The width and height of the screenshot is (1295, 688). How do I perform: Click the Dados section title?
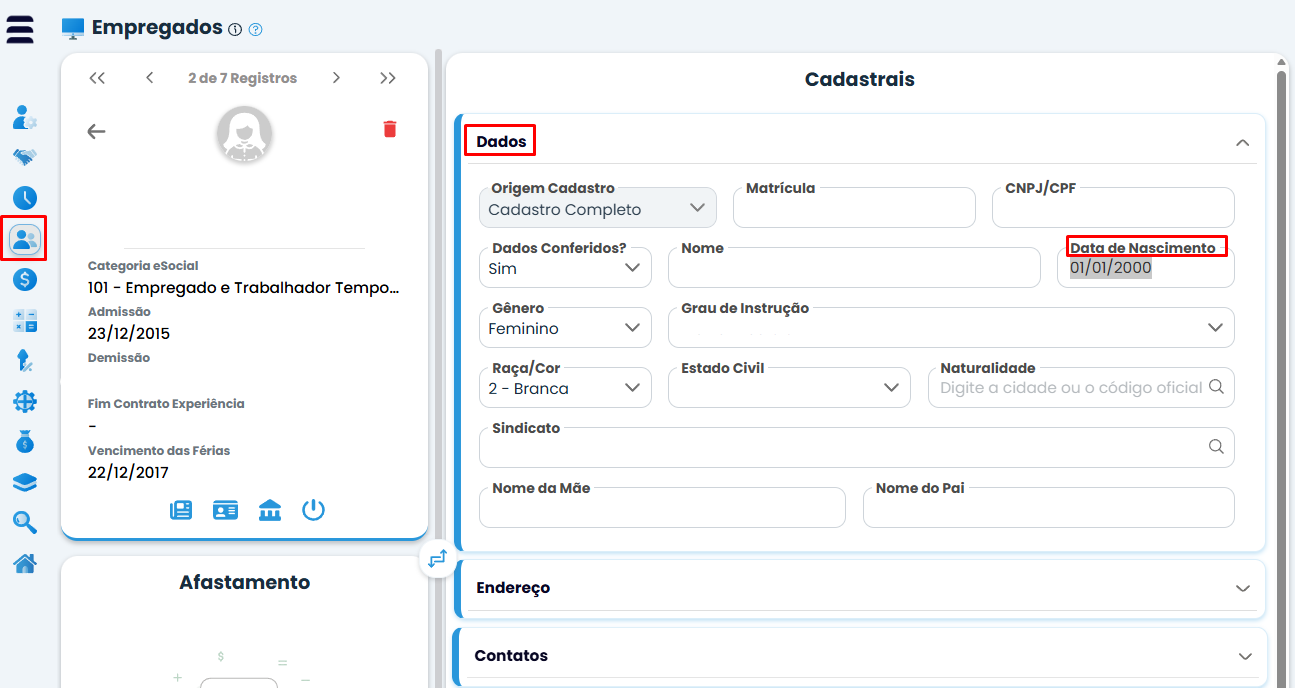point(501,142)
